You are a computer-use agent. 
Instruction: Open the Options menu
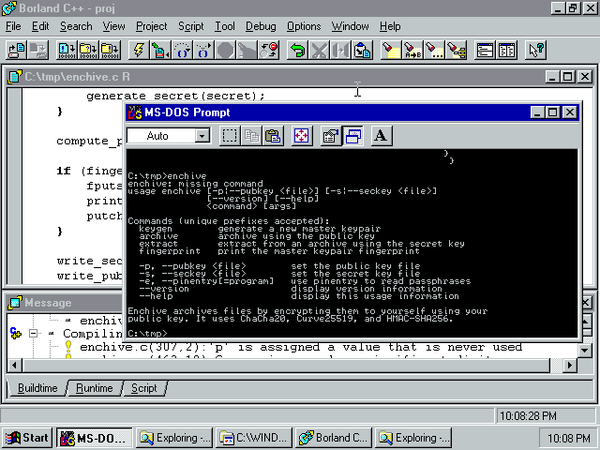(x=304, y=26)
